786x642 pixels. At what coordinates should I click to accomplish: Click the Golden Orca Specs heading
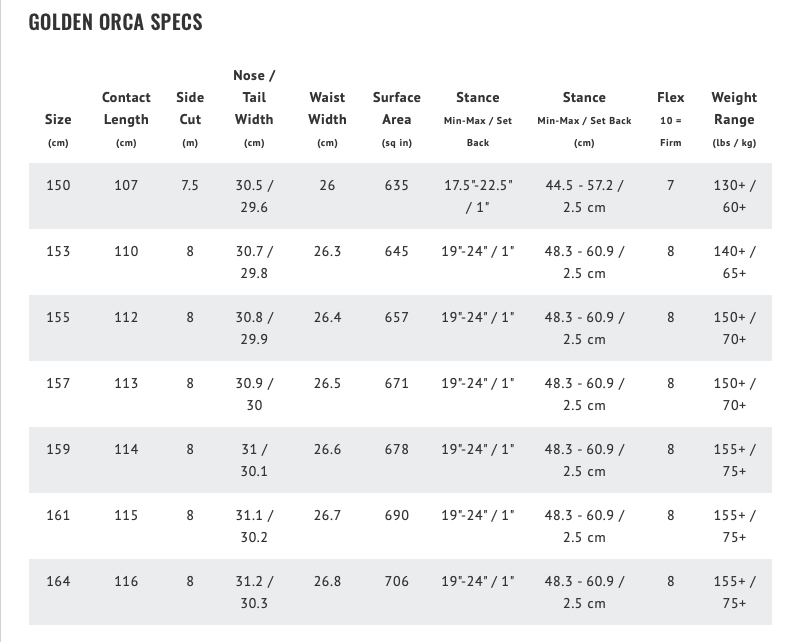point(115,22)
